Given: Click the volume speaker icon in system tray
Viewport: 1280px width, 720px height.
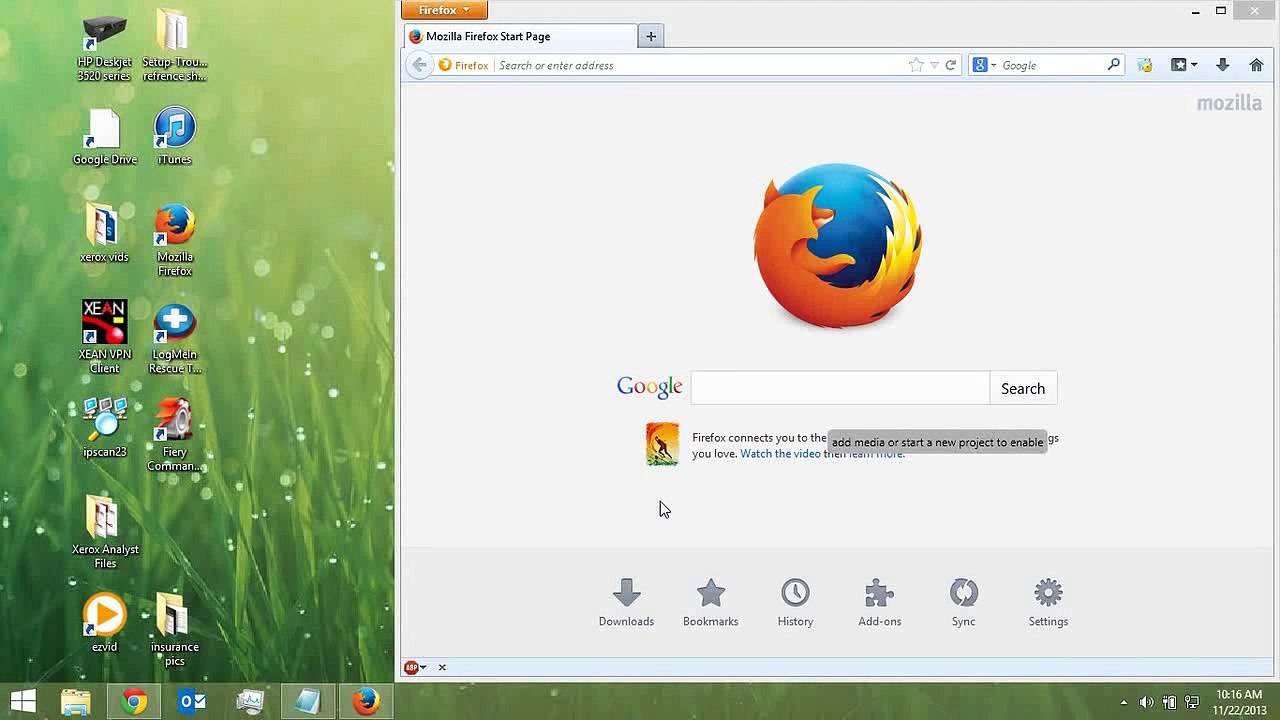Looking at the screenshot, I should pos(1146,703).
